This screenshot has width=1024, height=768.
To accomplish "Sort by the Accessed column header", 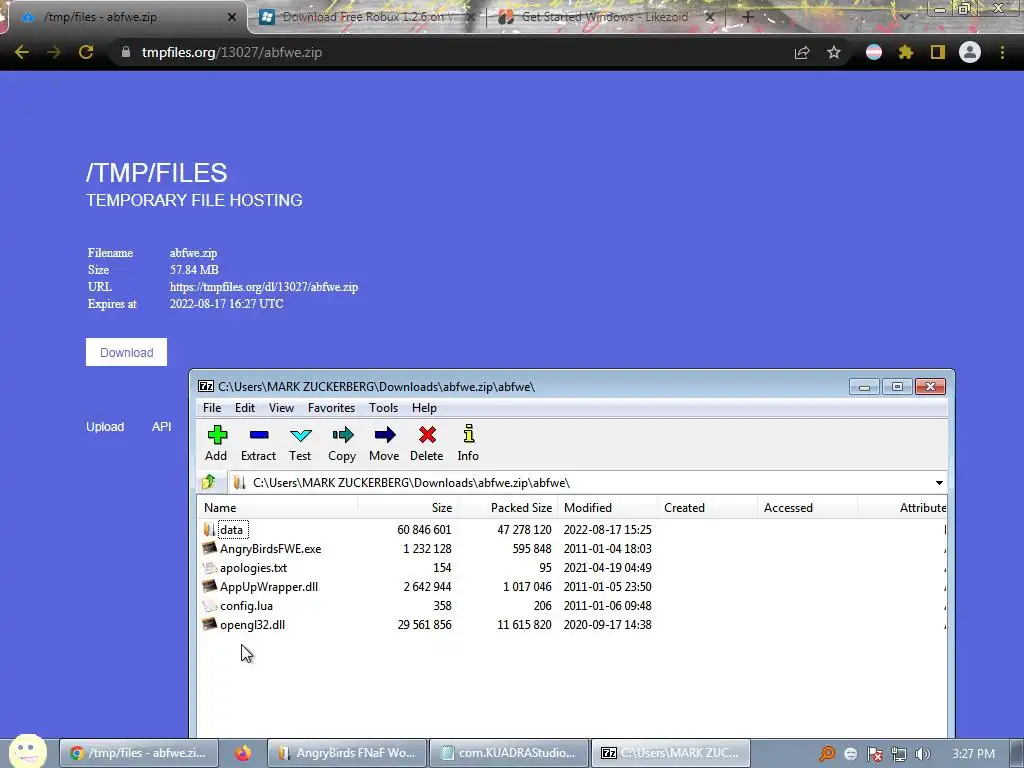I will coord(807,507).
